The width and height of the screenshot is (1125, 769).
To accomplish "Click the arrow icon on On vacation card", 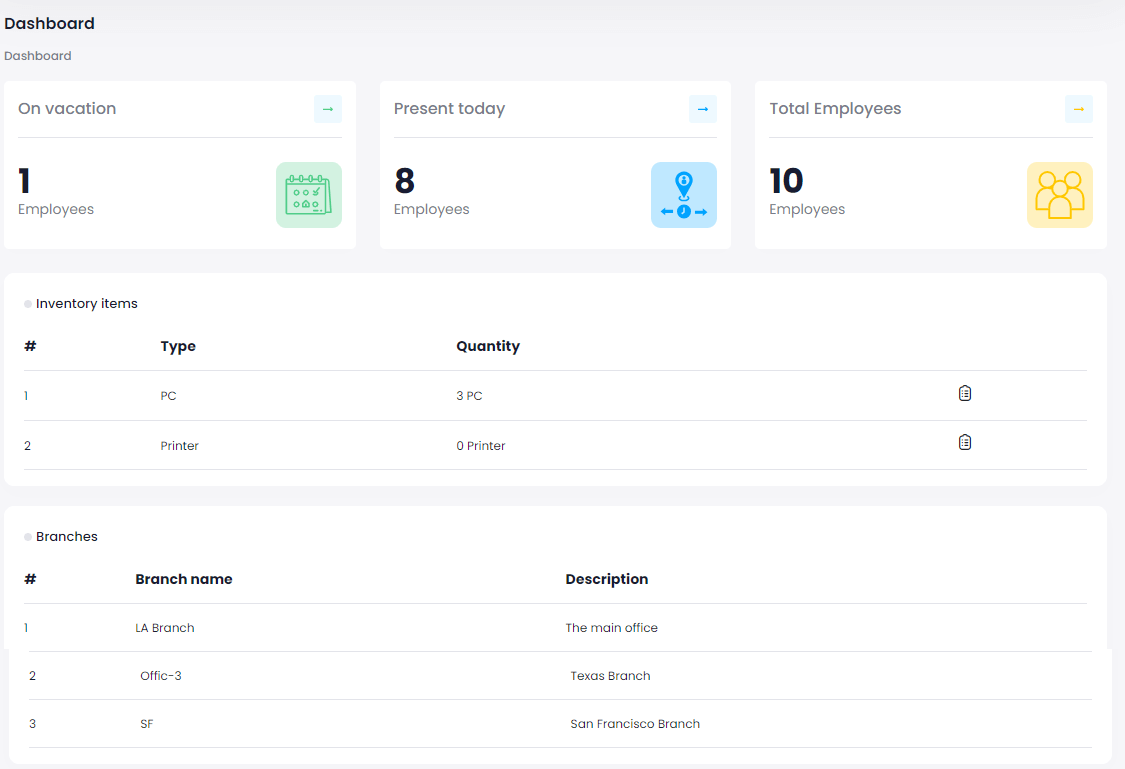I will click(327, 109).
